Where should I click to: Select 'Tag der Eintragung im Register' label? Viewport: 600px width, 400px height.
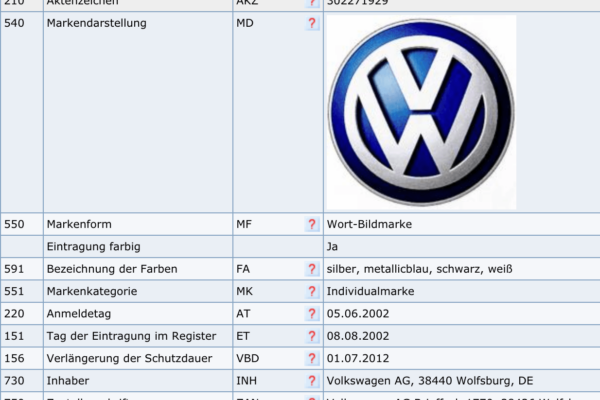point(131,336)
